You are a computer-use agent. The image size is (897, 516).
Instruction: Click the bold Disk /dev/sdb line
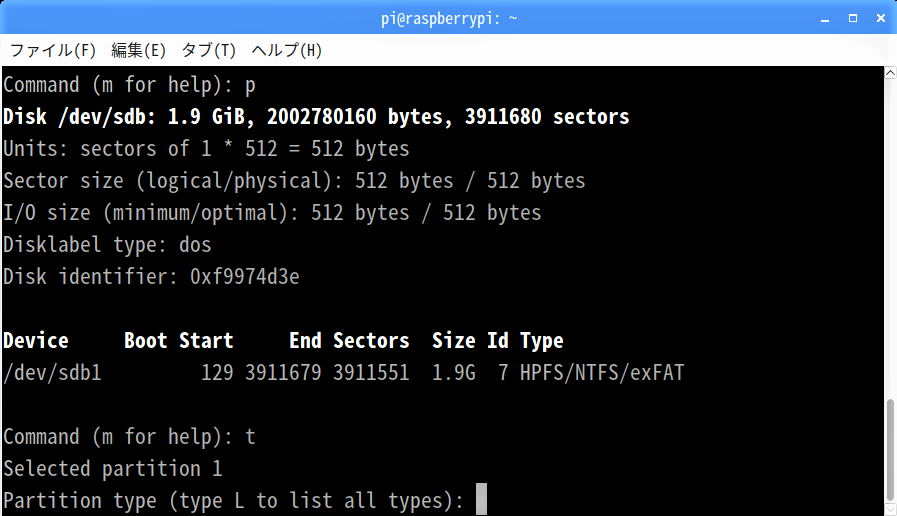[x=316, y=117]
